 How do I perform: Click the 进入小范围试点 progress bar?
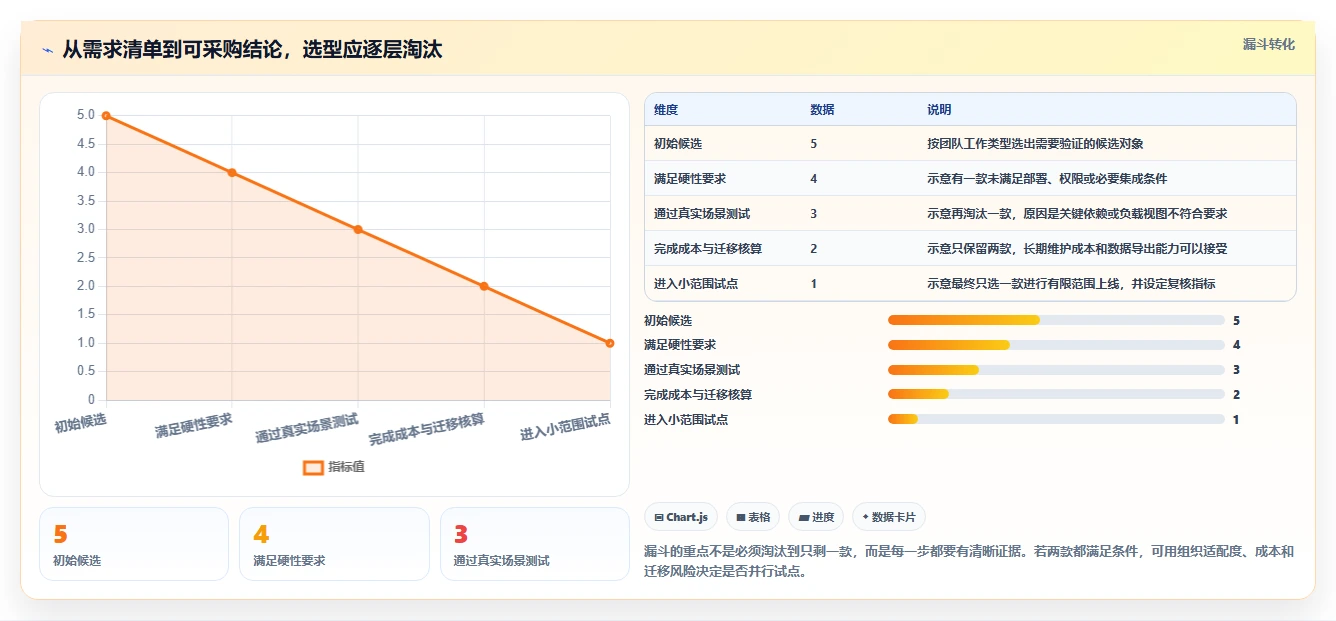coord(1056,419)
